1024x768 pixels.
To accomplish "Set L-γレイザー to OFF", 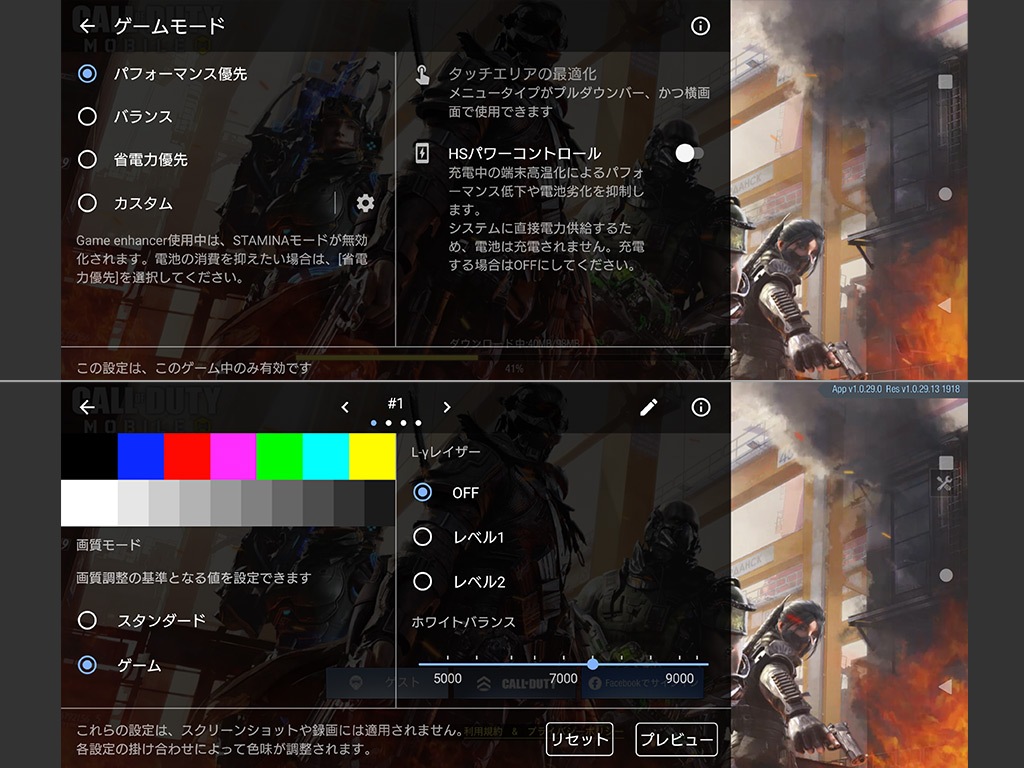I will pyautogui.click(x=446, y=492).
